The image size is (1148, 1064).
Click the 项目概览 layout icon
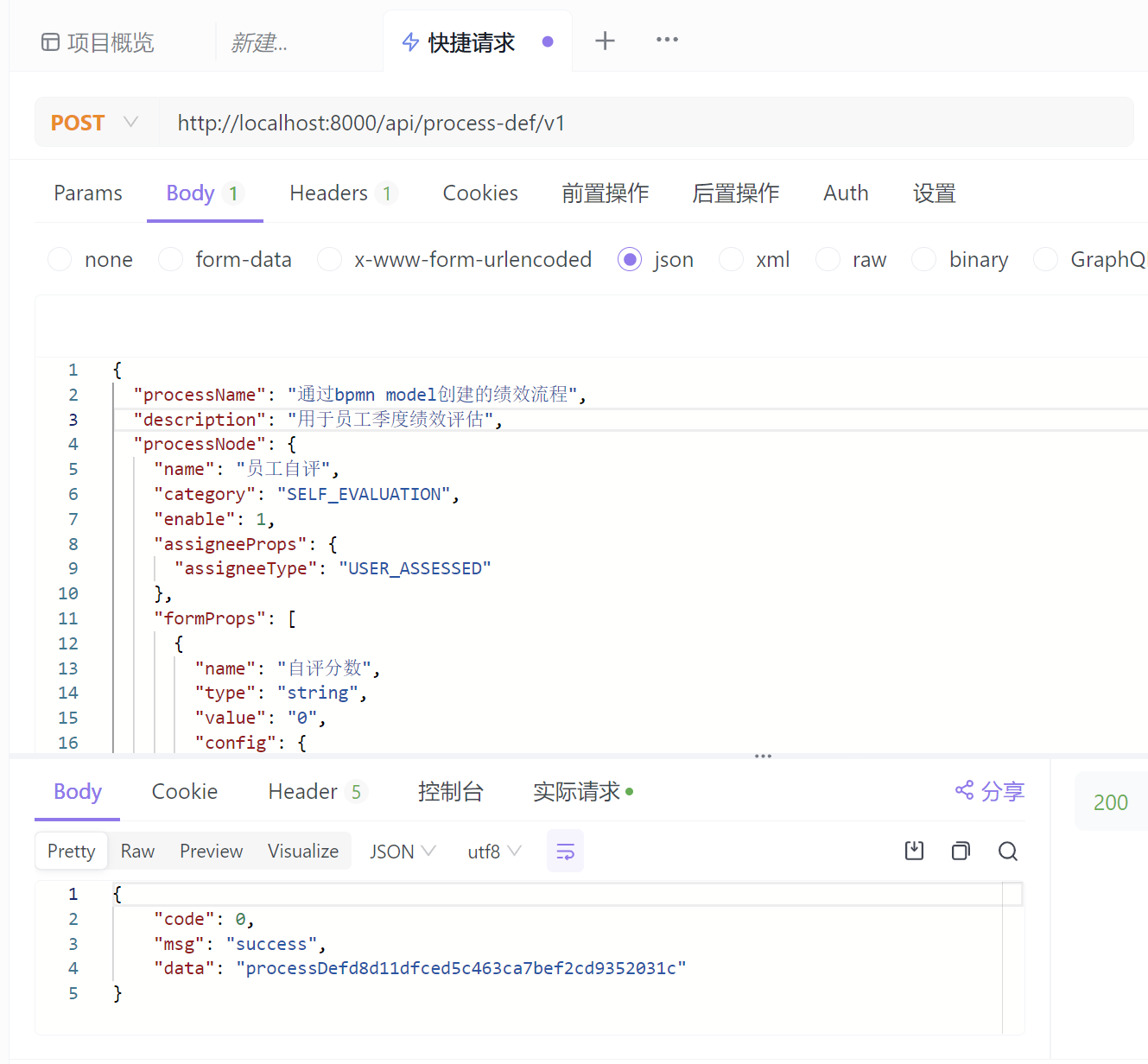tap(51, 42)
